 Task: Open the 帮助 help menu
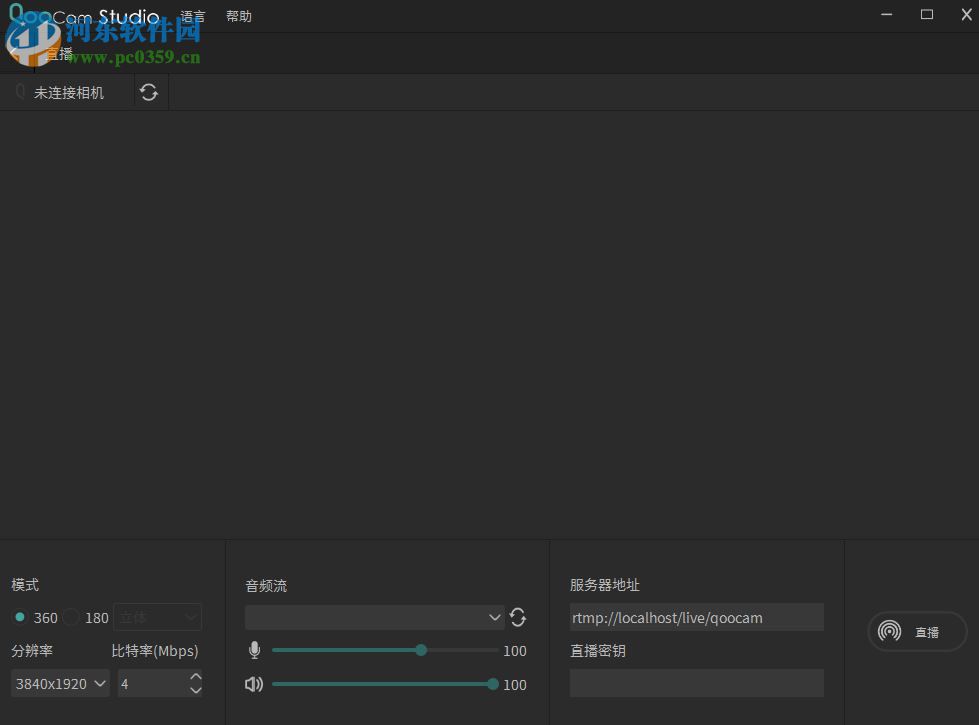(238, 15)
